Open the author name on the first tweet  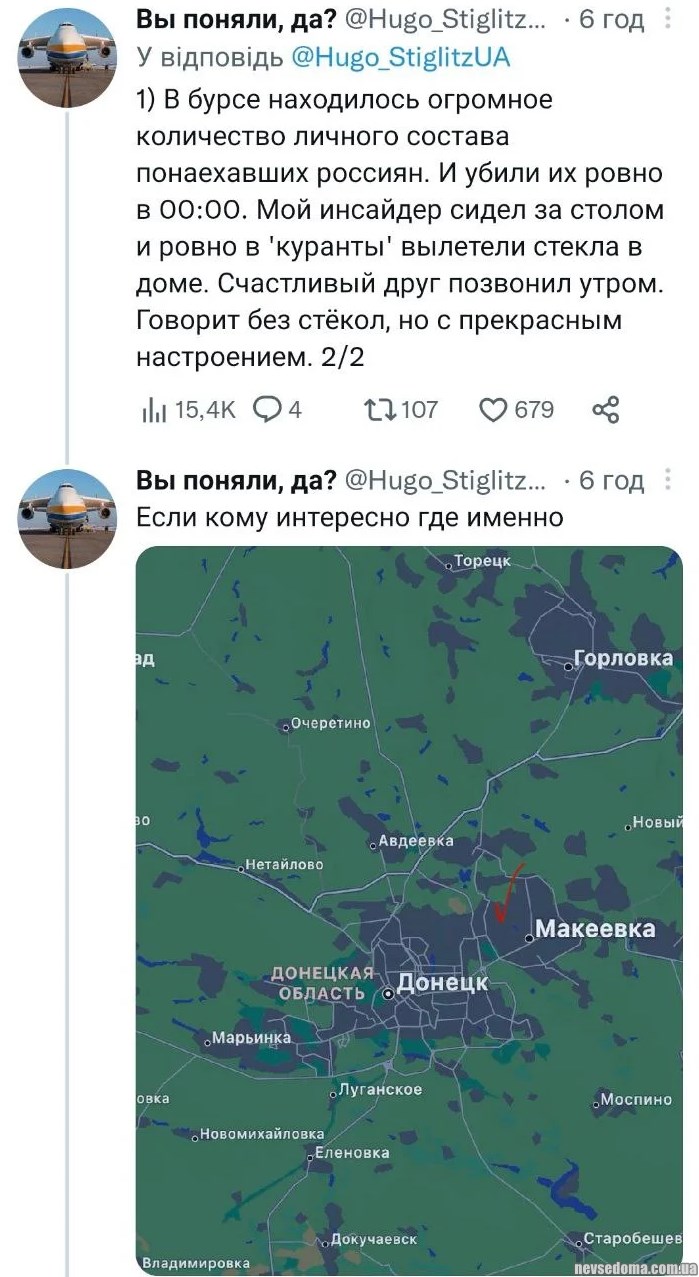(236, 20)
